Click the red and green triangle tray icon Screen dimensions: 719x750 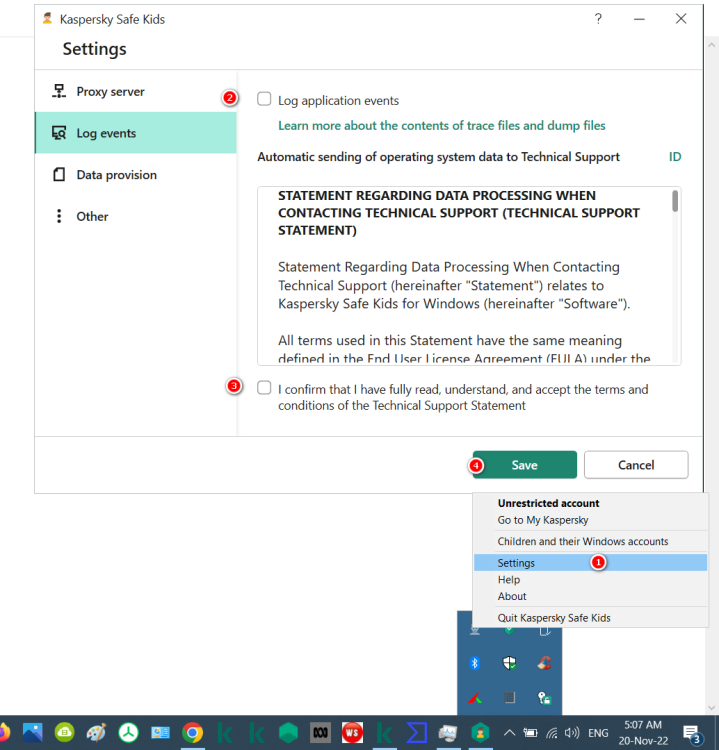pos(475,698)
